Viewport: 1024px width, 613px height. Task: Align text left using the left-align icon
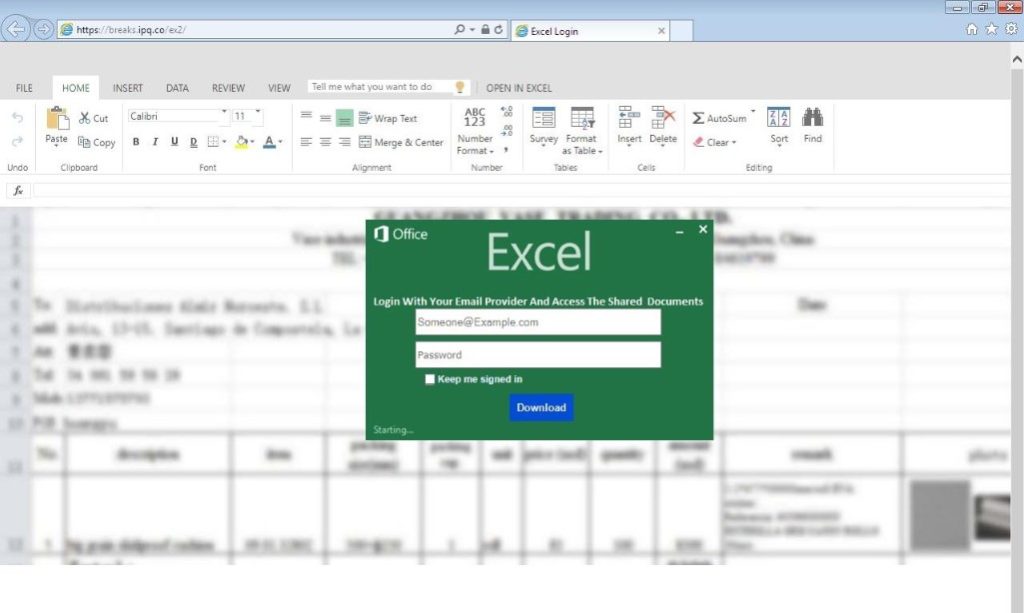(x=306, y=142)
